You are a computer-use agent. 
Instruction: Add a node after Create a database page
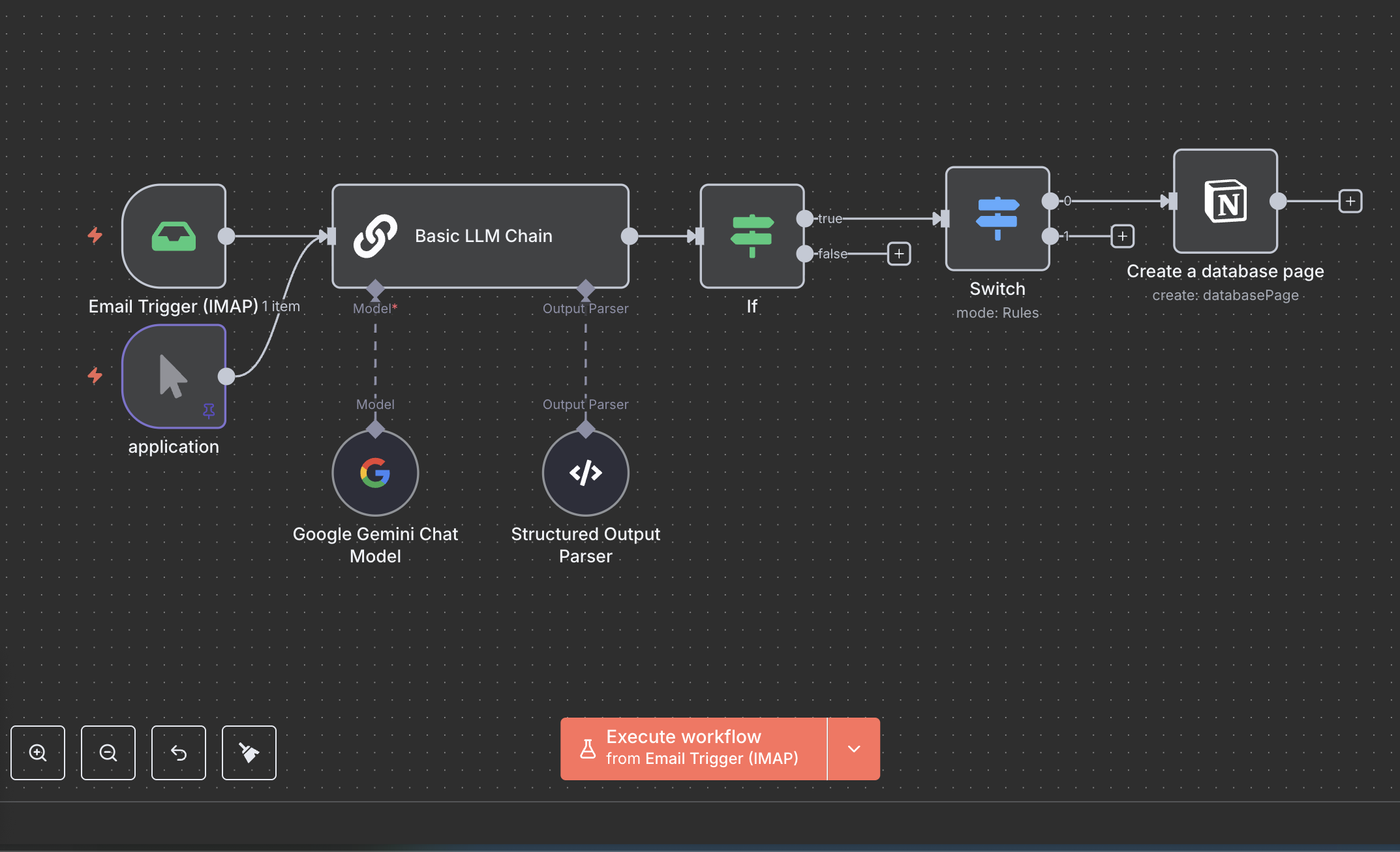[x=1350, y=201]
